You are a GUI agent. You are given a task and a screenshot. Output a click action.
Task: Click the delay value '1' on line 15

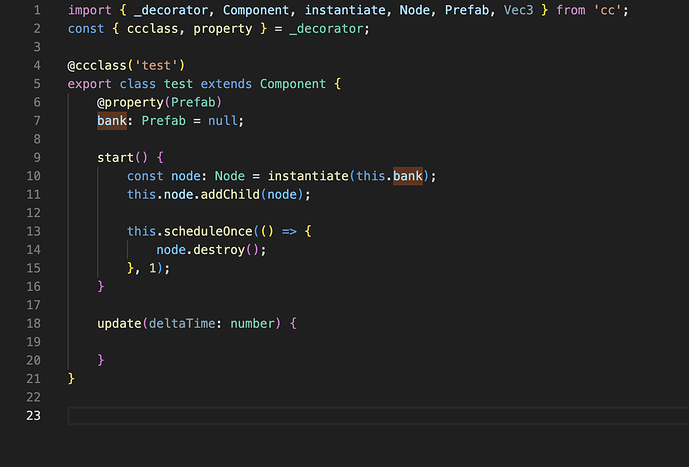pos(152,268)
